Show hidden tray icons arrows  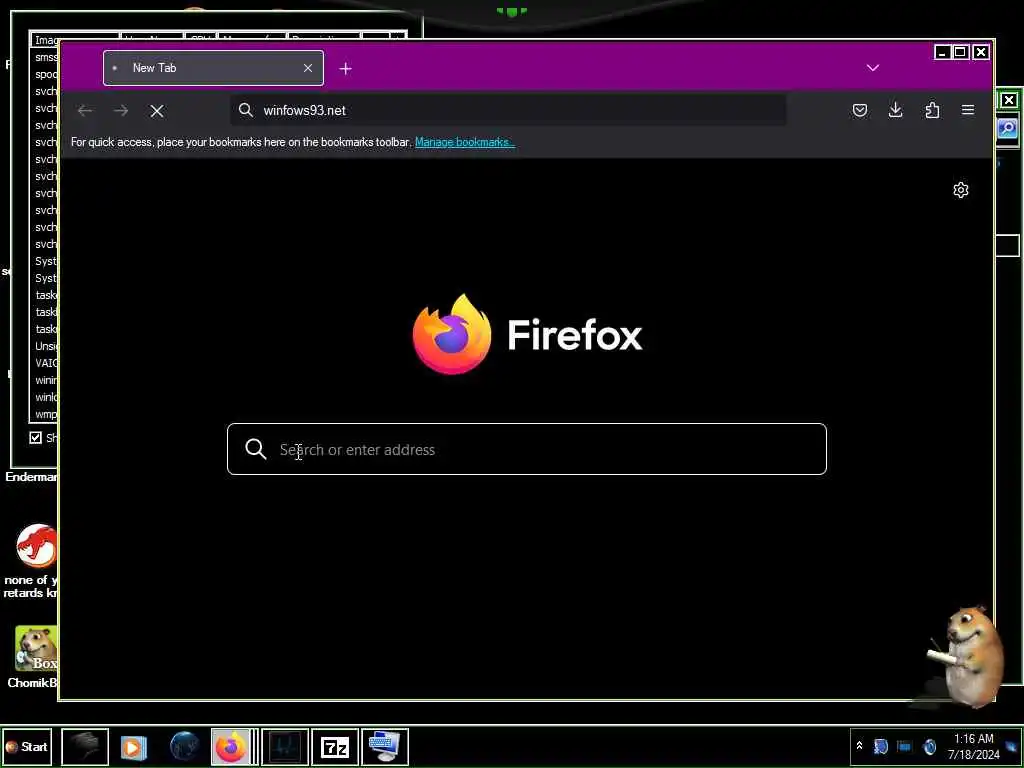859,746
